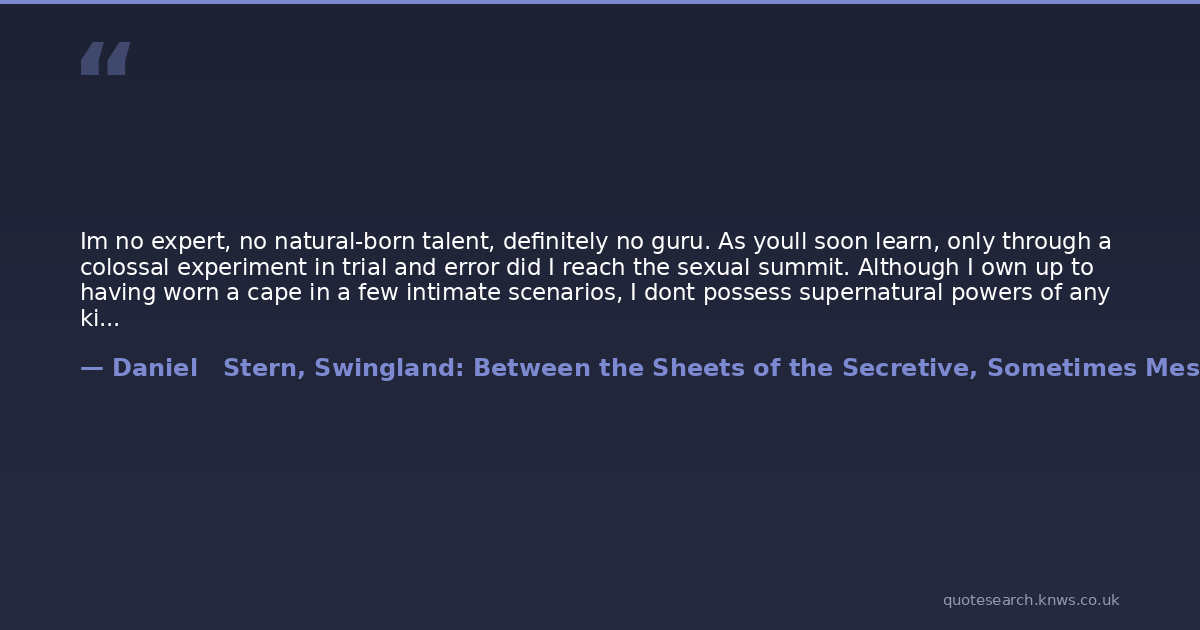Click the words having worn a cape

click(174, 293)
